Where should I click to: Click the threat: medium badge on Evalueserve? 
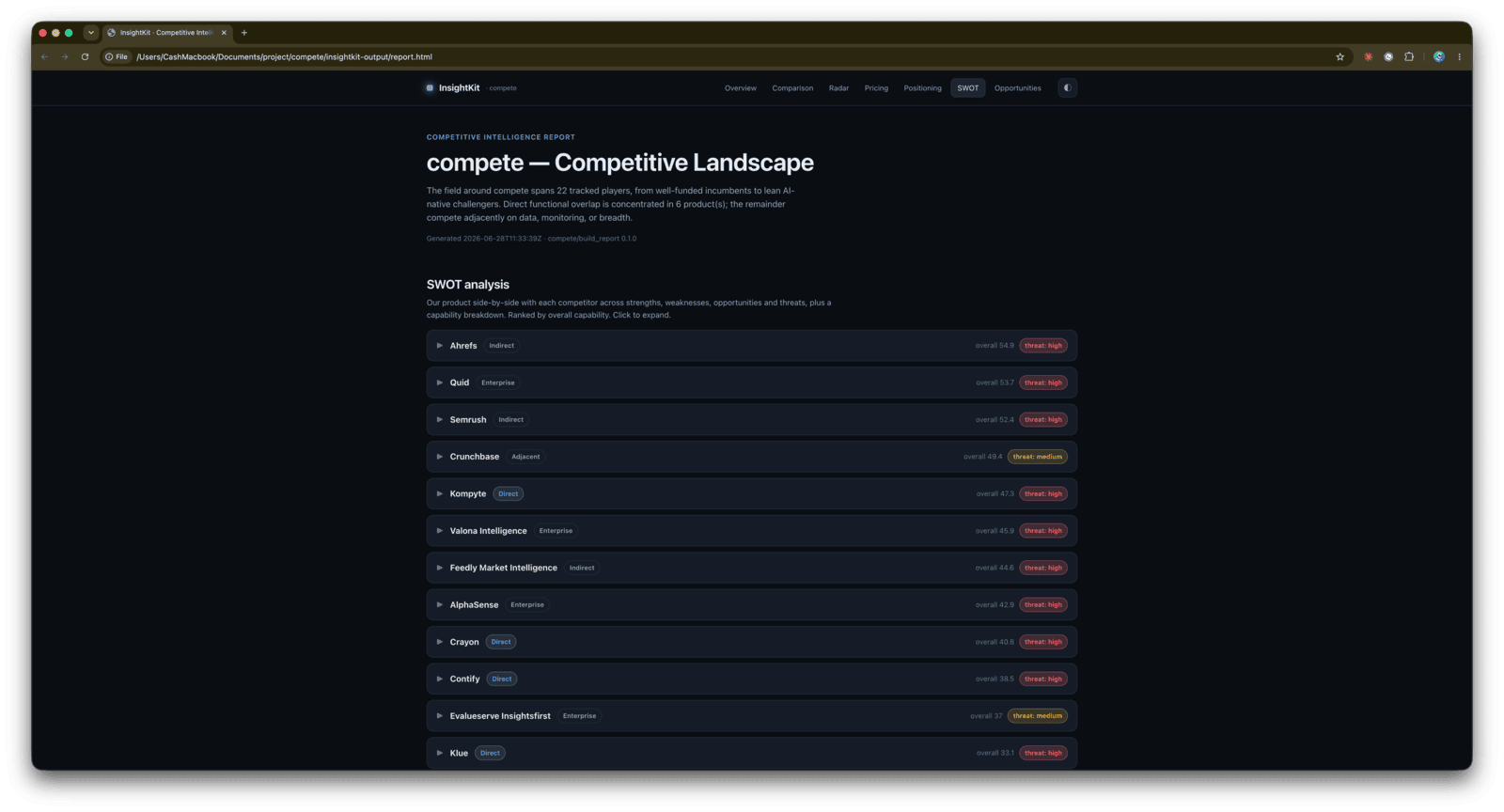pyautogui.click(x=1038, y=716)
